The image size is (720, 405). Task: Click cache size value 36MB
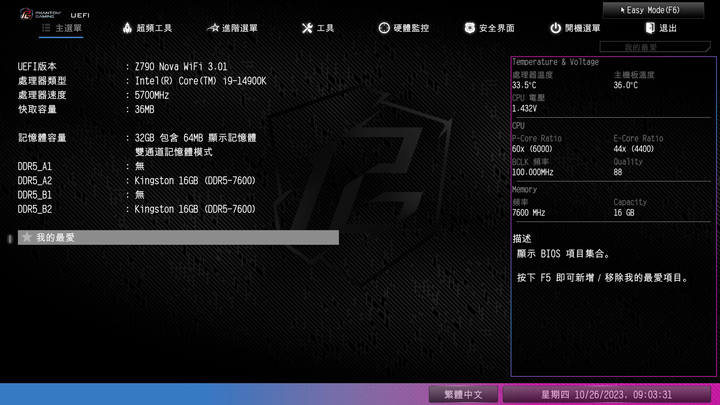(x=144, y=109)
